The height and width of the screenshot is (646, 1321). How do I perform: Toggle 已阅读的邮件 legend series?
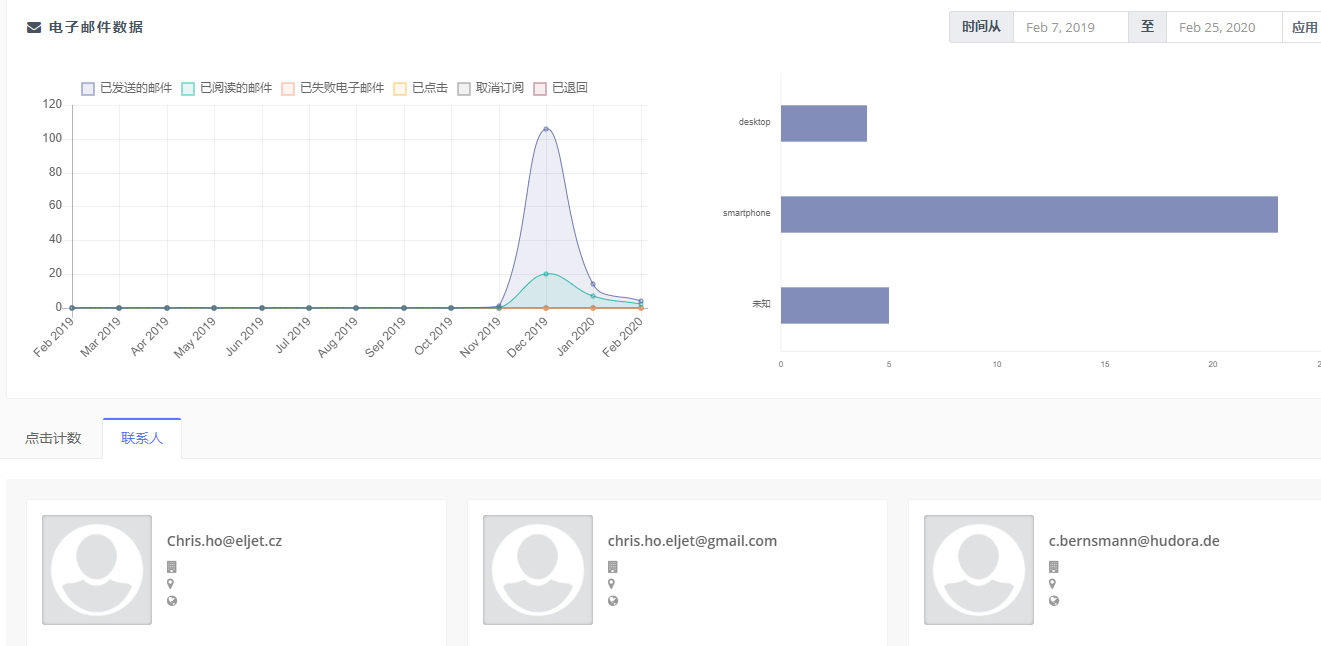[x=227, y=88]
